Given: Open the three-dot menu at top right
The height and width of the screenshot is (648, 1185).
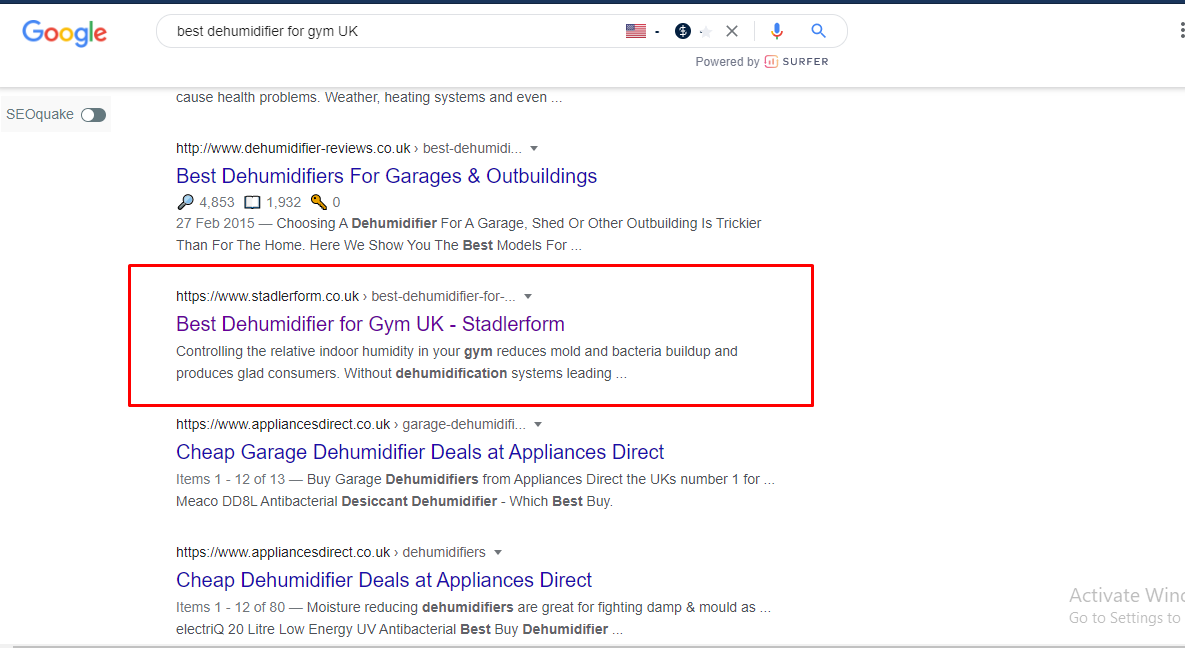Looking at the screenshot, I should 1181,31.
